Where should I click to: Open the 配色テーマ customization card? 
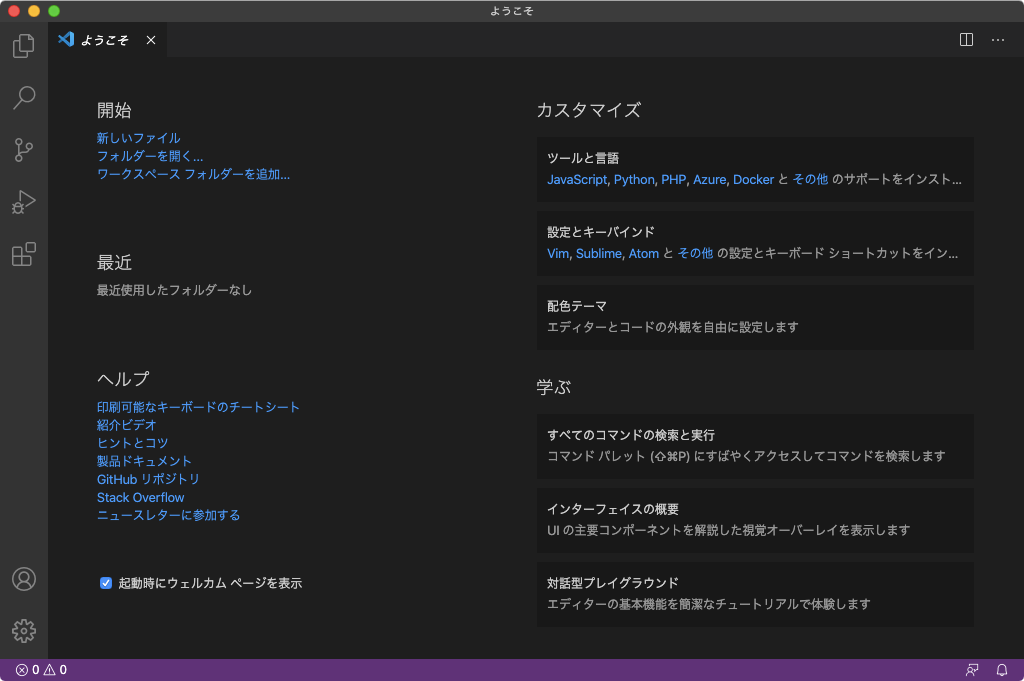754,315
